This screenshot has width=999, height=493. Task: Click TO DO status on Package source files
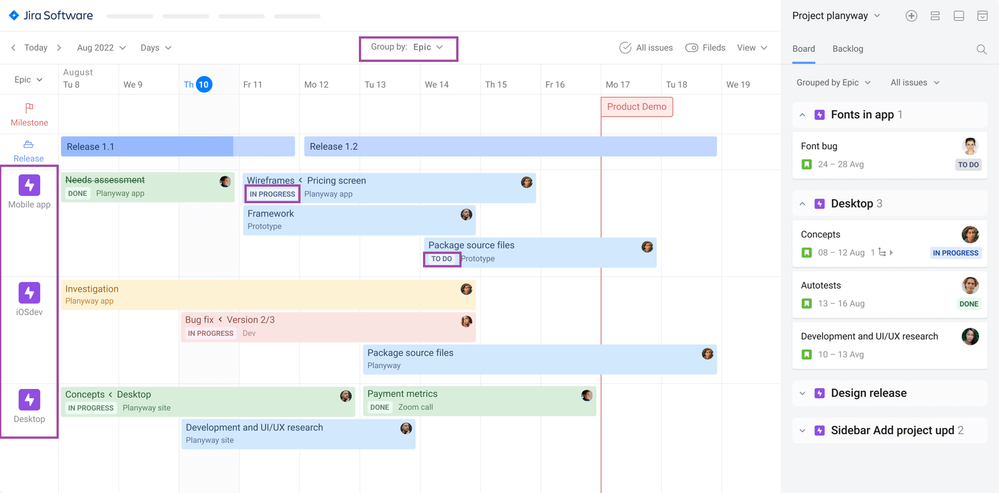(x=442, y=259)
